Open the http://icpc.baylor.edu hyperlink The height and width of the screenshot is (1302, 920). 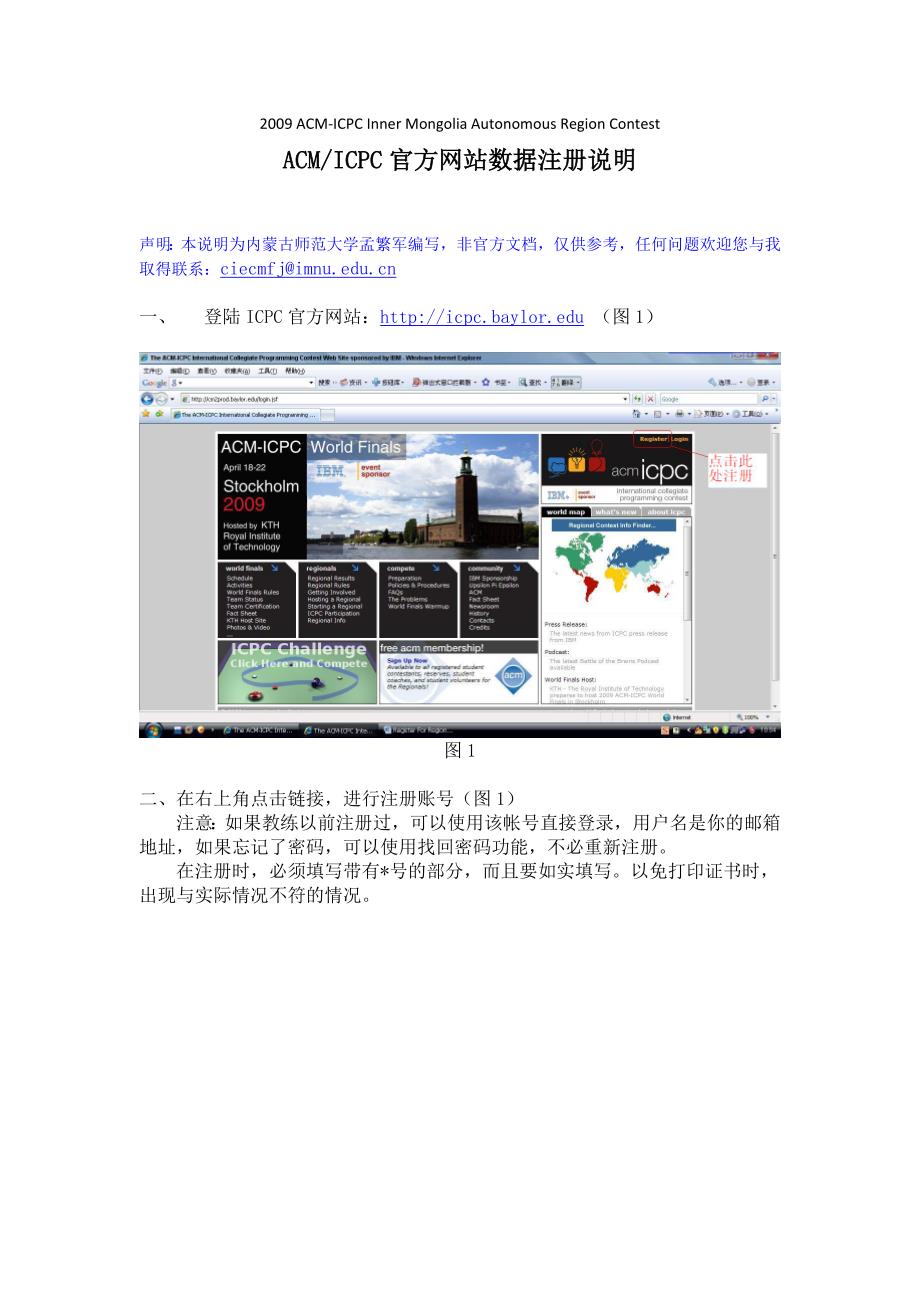(x=482, y=317)
